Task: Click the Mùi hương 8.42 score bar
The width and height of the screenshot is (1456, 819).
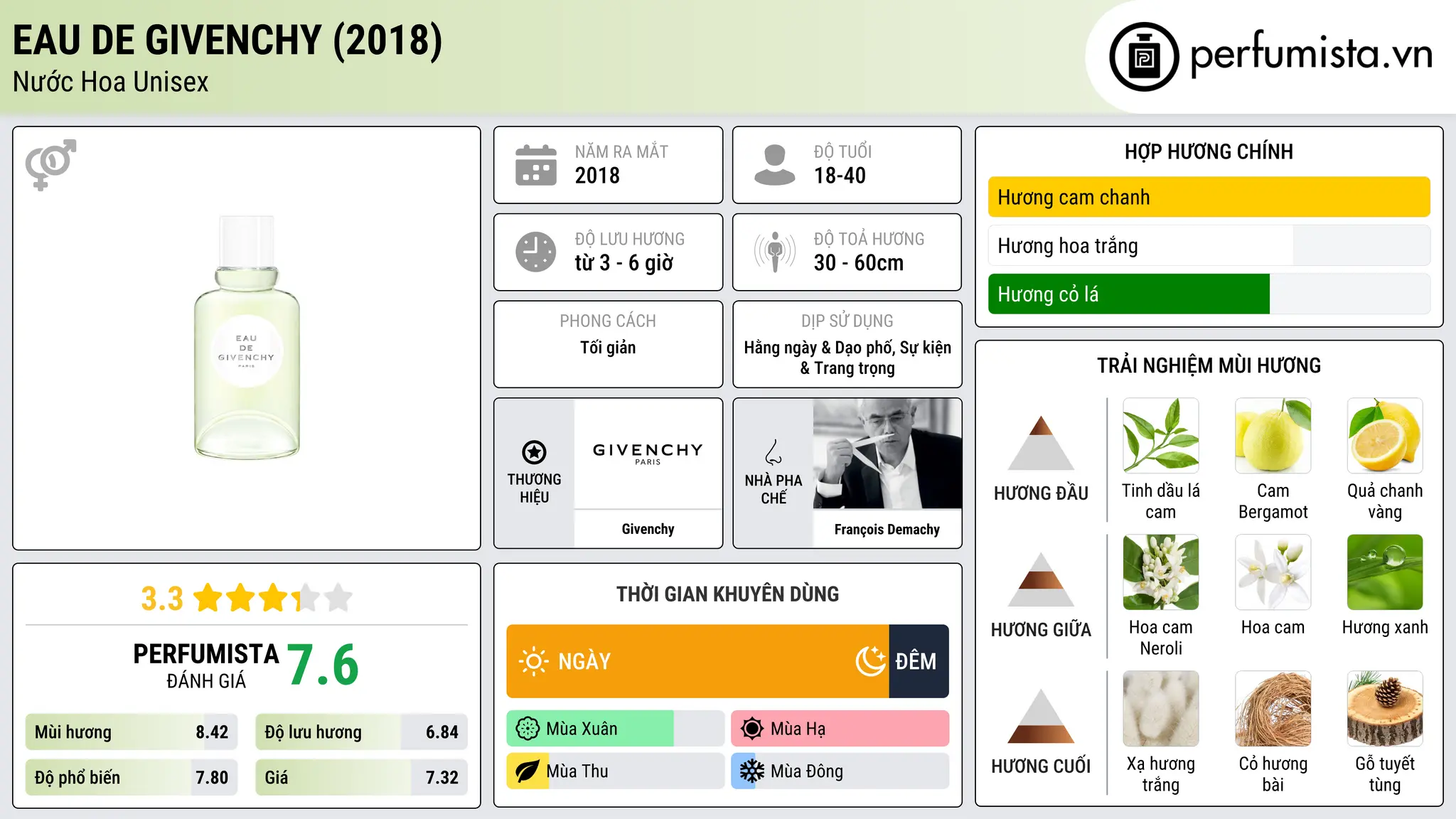Action: coord(132,732)
